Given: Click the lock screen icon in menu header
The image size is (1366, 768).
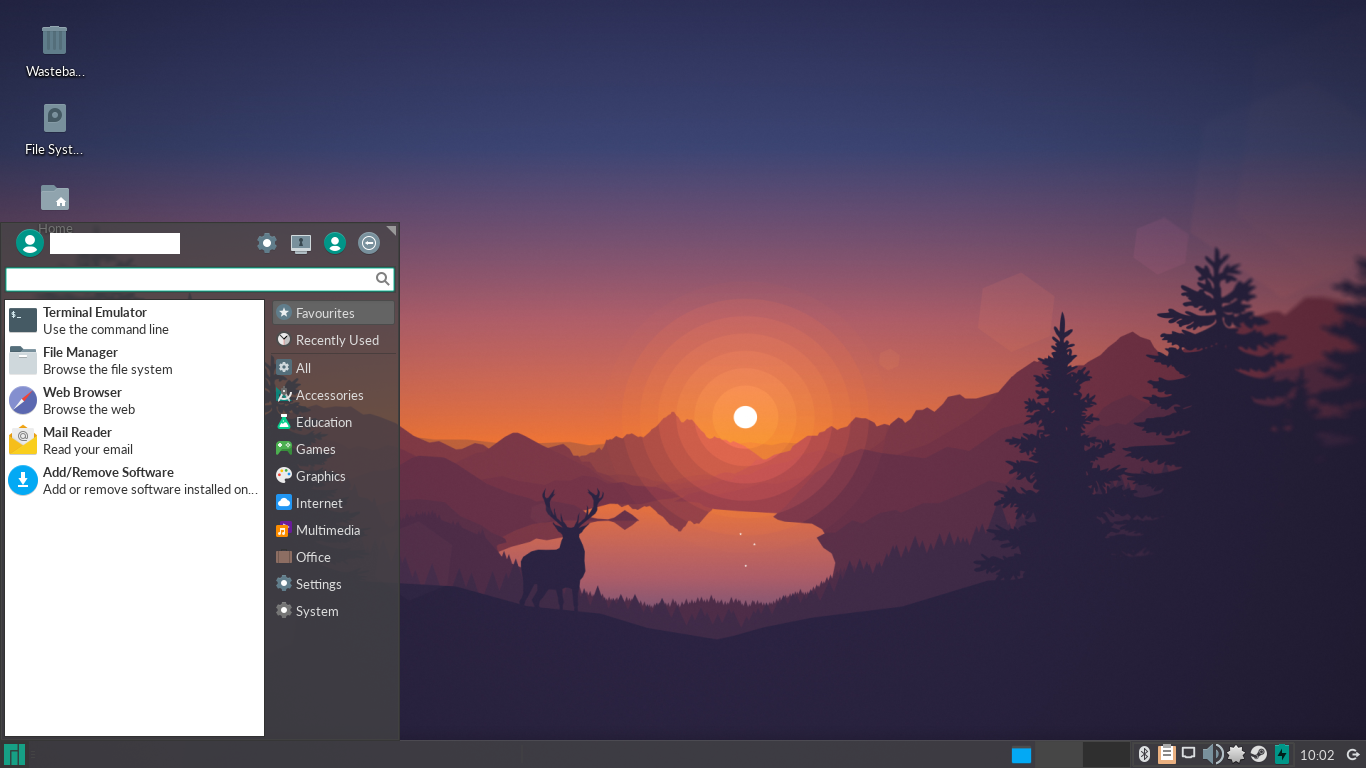Looking at the screenshot, I should click(x=301, y=243).
